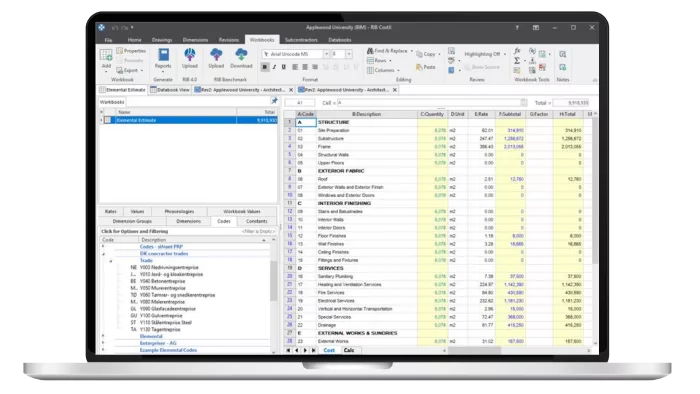The image size is (700, 394).
Task: Click the green sheet workbook tools icon
Action: [x=542, y=54]
